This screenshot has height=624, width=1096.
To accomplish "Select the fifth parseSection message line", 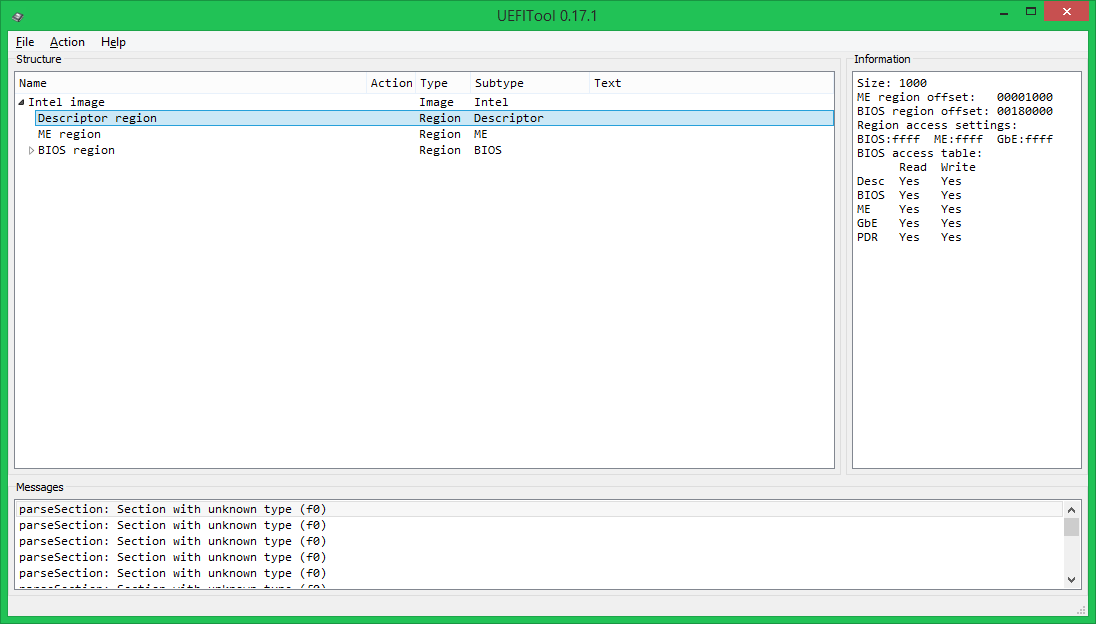I will coord(539,574).
